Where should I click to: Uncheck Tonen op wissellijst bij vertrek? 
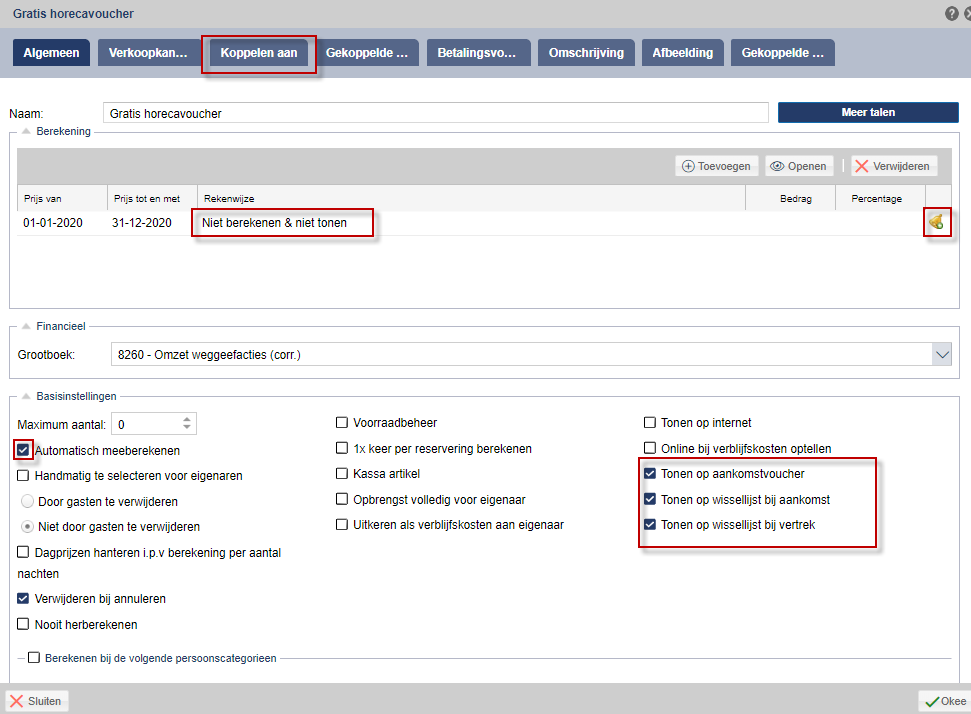click(650, 524)
